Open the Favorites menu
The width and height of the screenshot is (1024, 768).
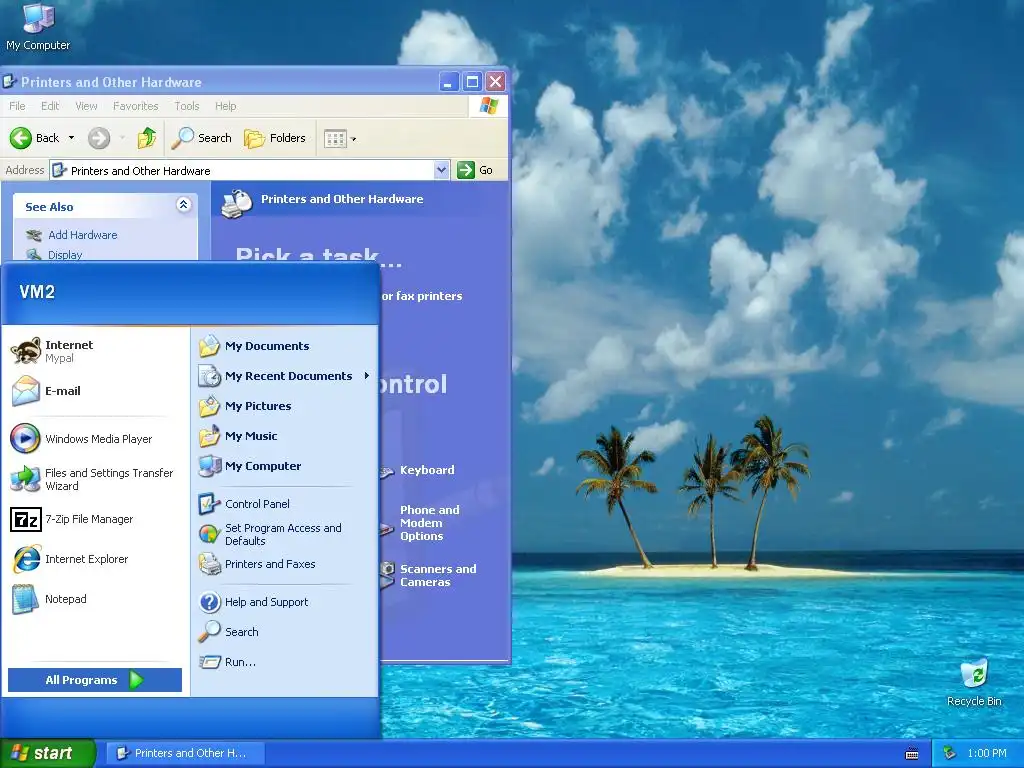(136, 106)
